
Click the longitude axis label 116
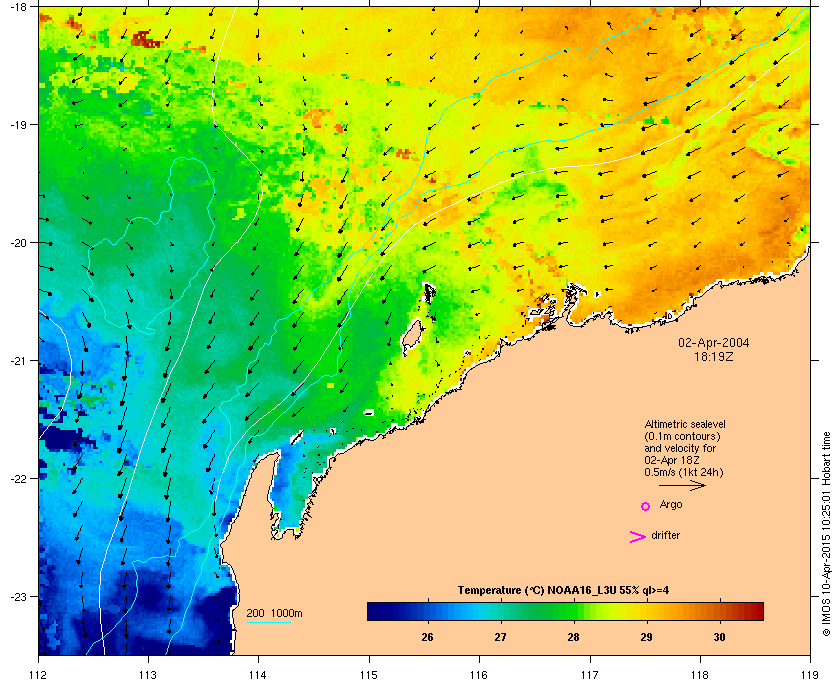point(479,675)
